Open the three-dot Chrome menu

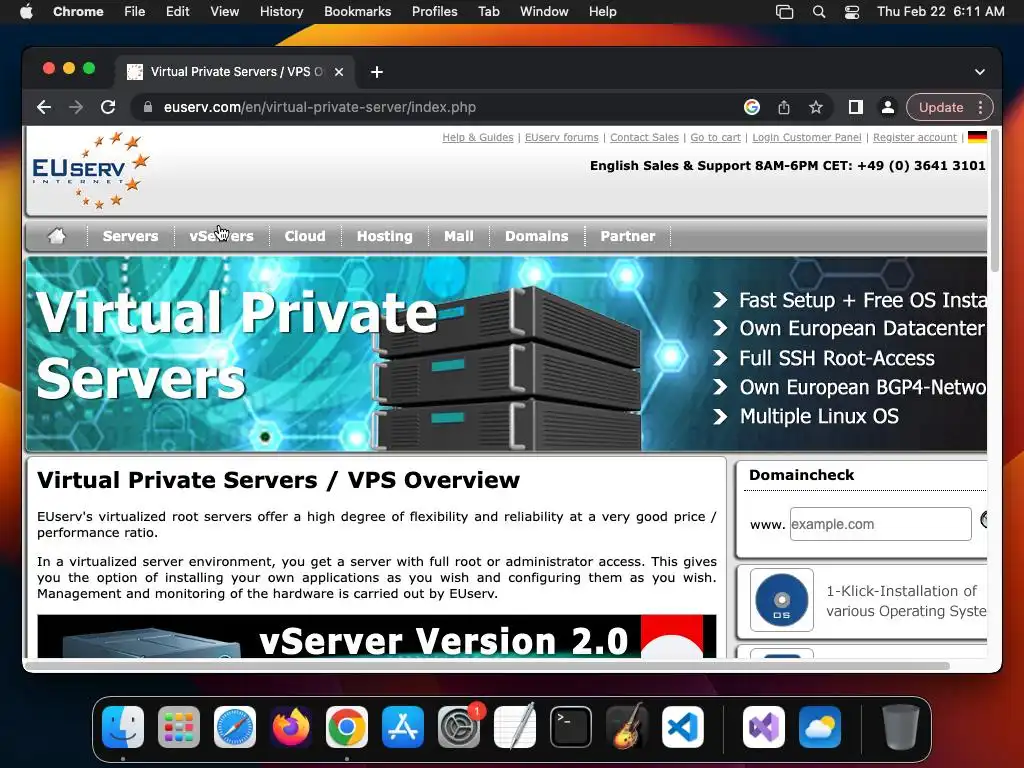[980, 107]
